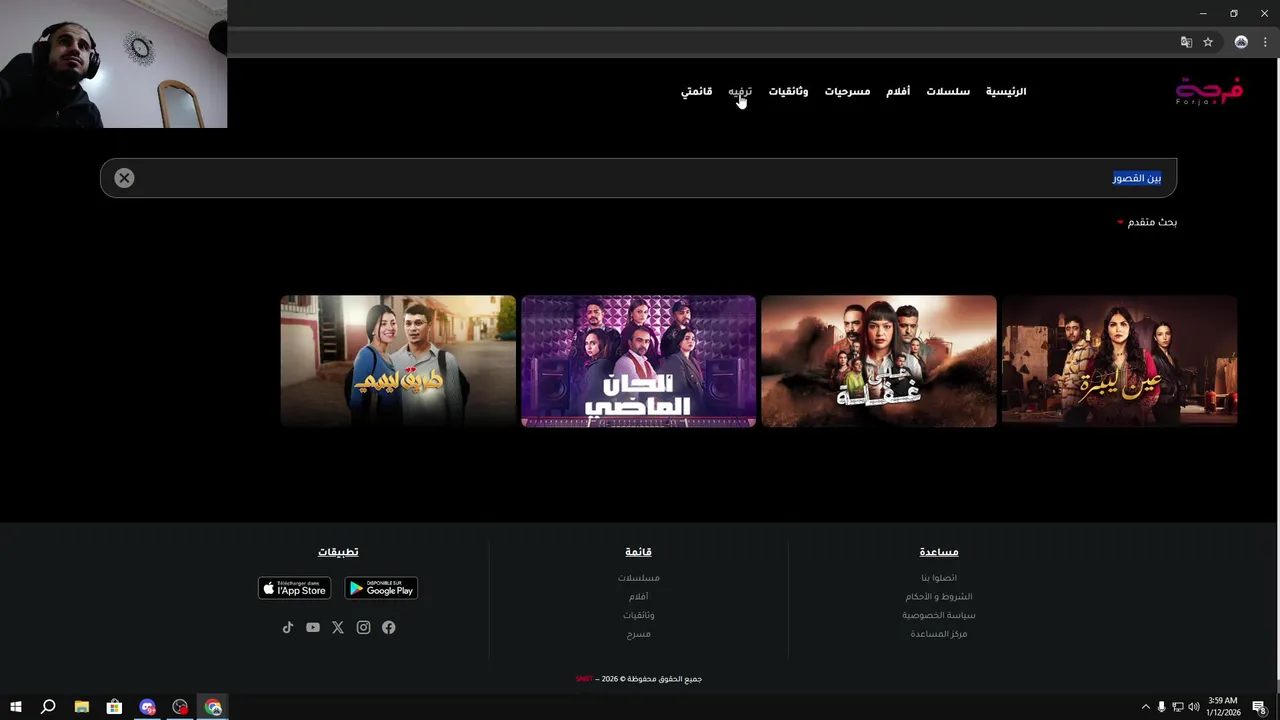The image size is (1280, 720).
Task: Open the Facebook social icon in footer
Action: (x=388, y=627)
